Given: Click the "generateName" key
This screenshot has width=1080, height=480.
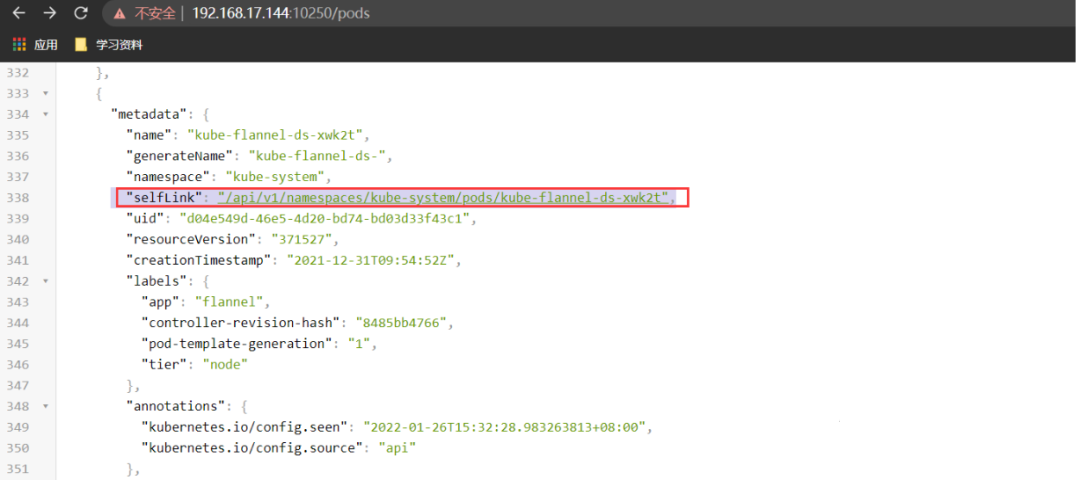Looking at the screenshot, I should pos(178,156).
